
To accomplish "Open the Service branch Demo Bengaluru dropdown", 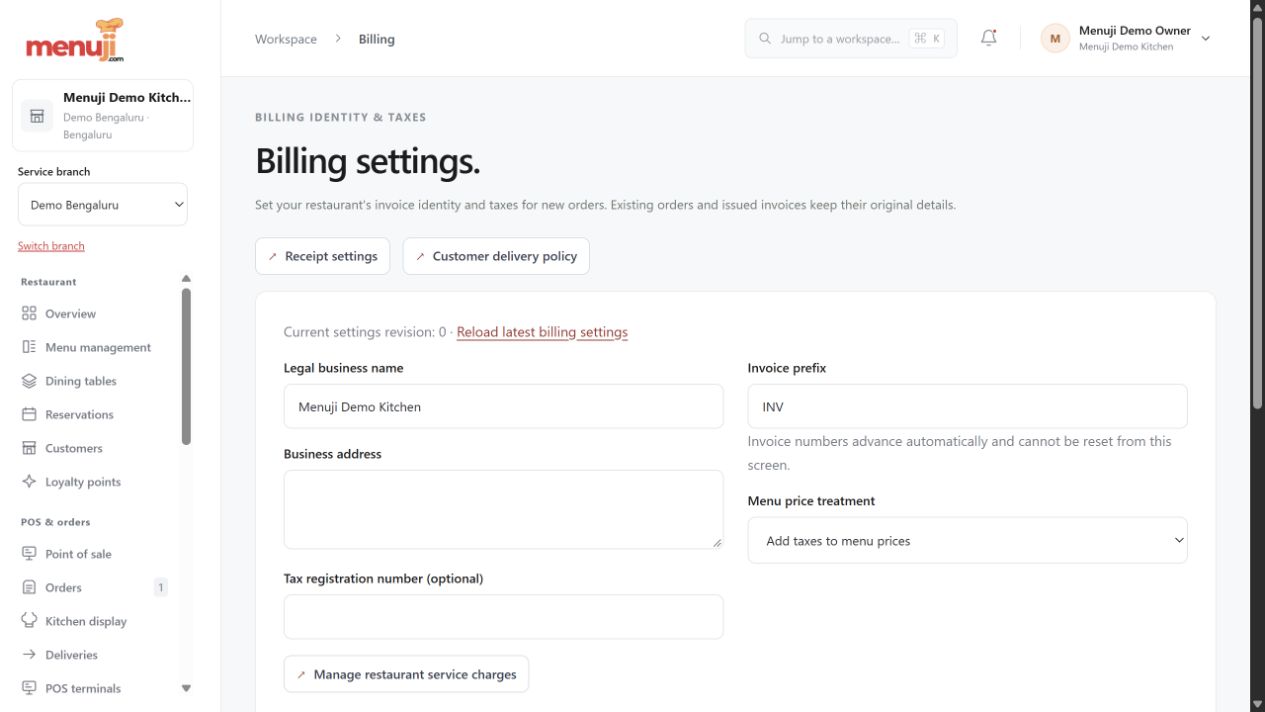I will [x=103, y=205].
